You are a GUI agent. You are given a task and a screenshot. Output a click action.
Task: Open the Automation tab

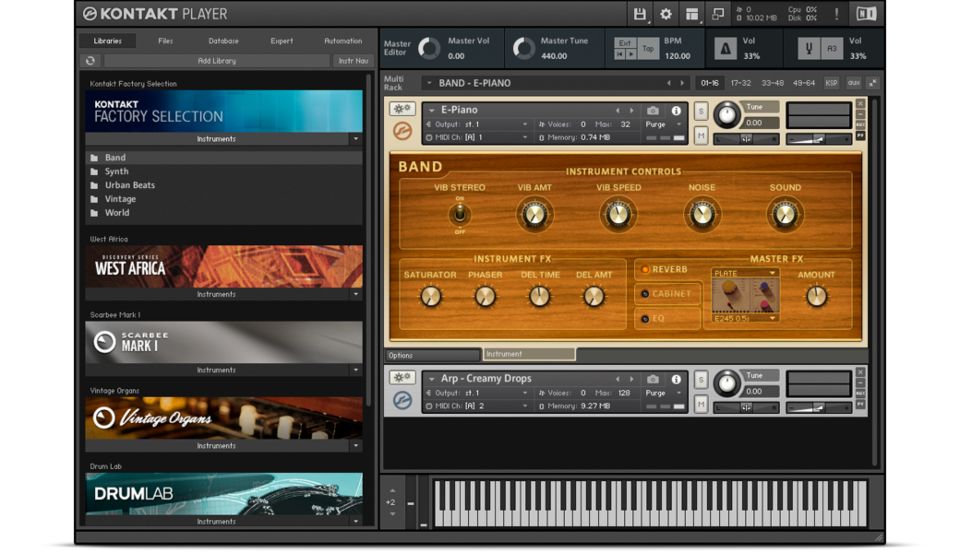click(343, 41)
